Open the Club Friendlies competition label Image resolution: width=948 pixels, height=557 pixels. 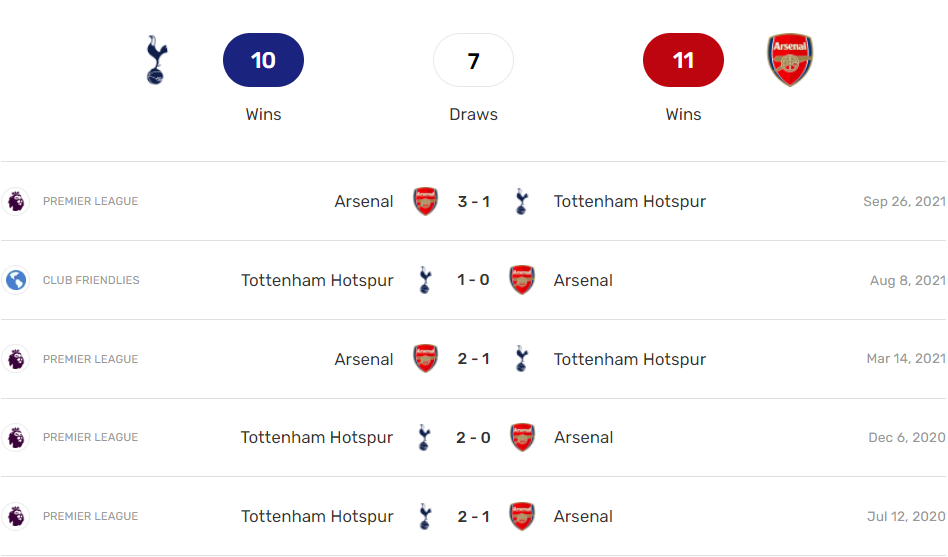pyautogui.click(x=91, y=280)
